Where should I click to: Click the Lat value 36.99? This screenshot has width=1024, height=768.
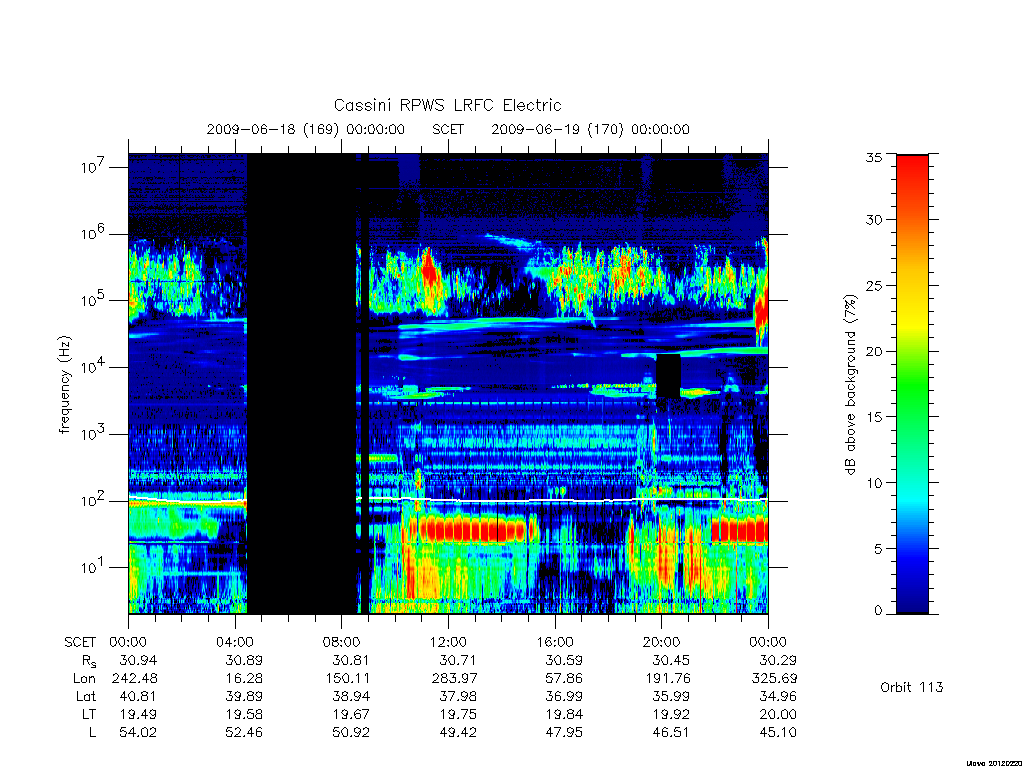pos(564,697)
